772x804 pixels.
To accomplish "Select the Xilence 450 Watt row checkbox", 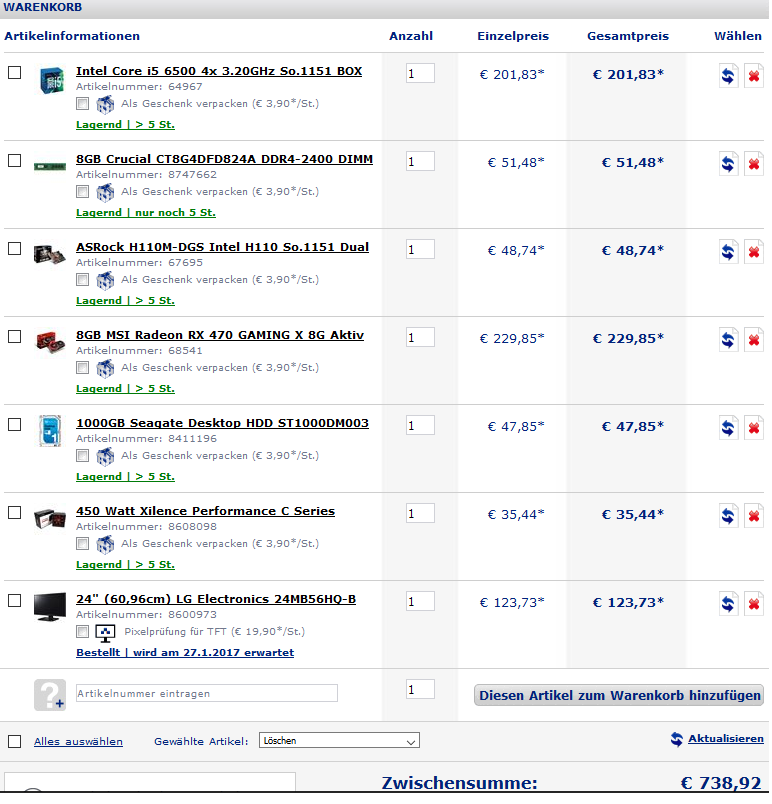I will (14, 513).
